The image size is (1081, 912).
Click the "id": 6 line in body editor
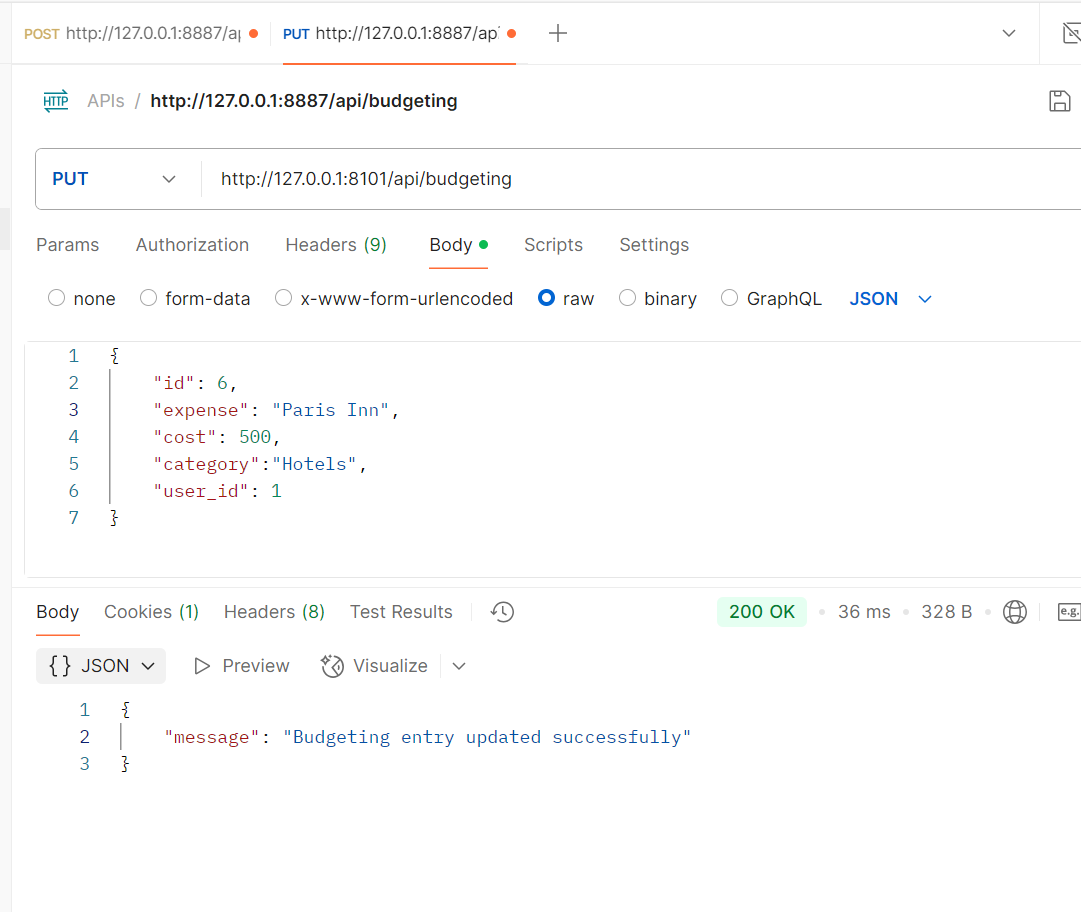(x=194, y=383)
